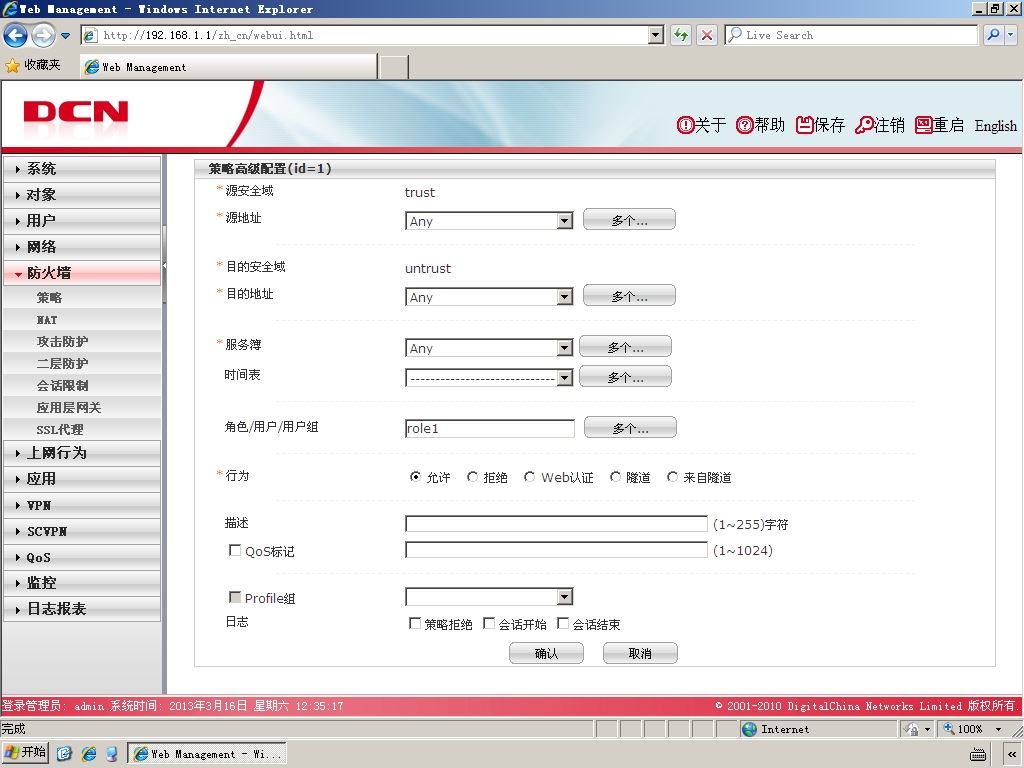Select the 拒绝 (Deny) radio button

click(472, 477)
